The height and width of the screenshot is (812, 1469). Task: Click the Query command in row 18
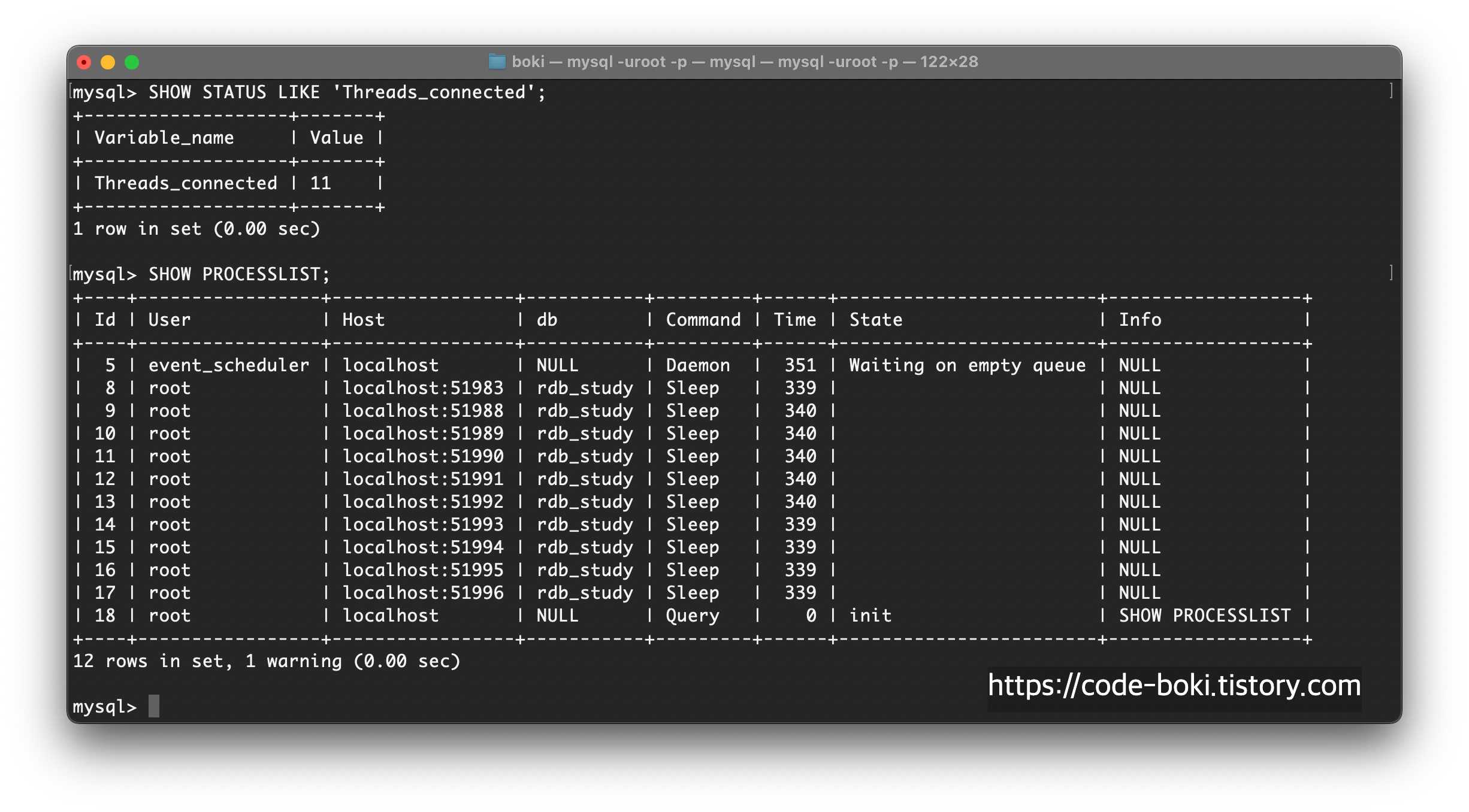pos(692,616)
